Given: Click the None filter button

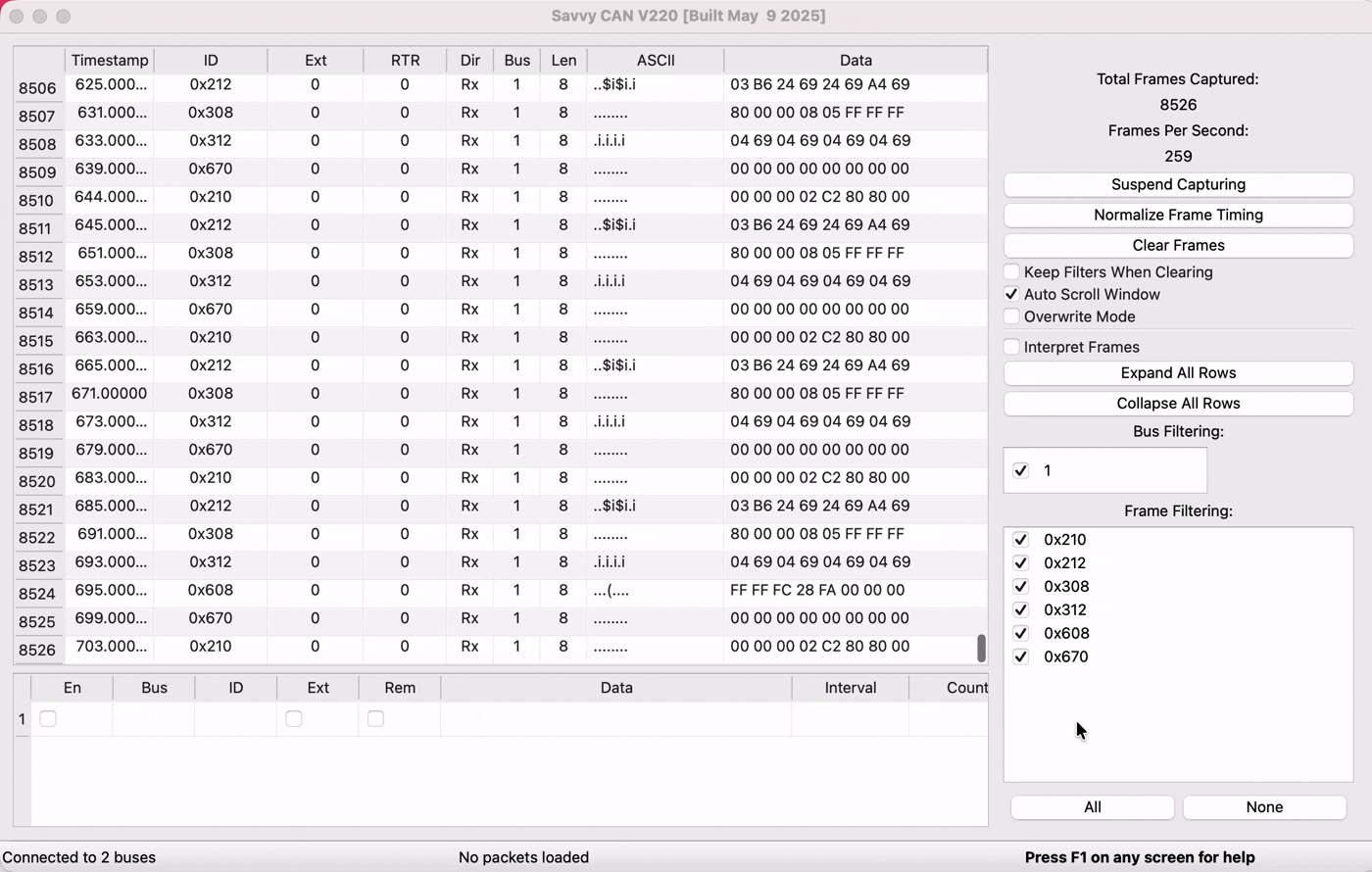Looking at the screenshot, I should [x=1264, y=807].
